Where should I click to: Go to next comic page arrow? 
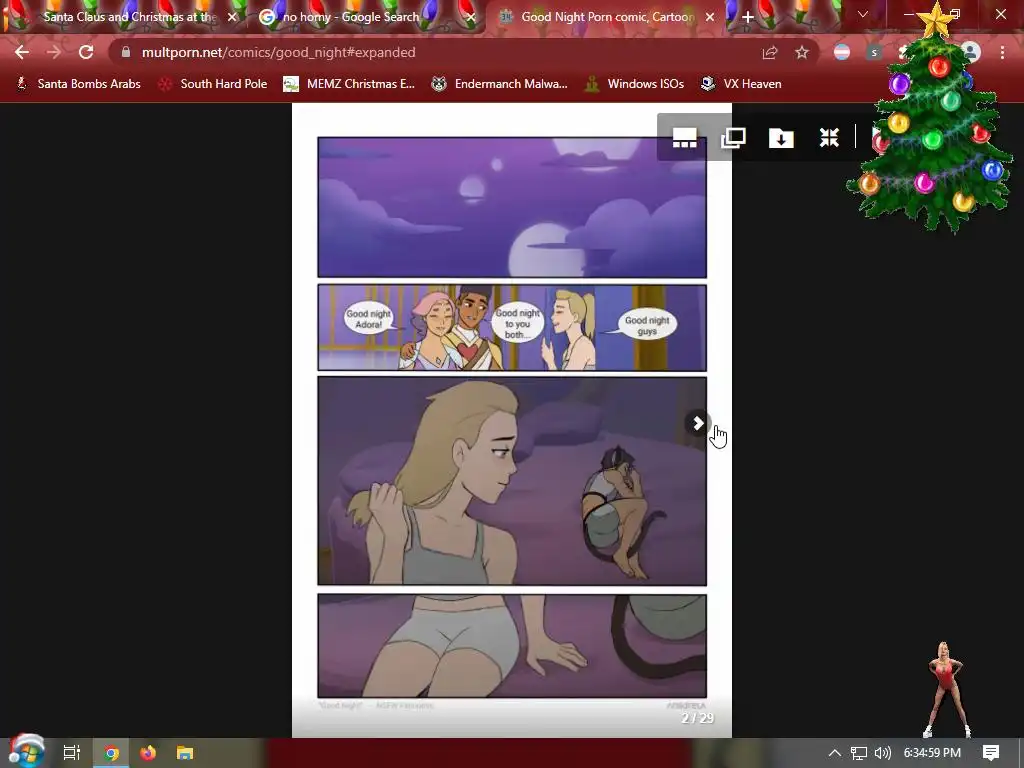(697, 423)
